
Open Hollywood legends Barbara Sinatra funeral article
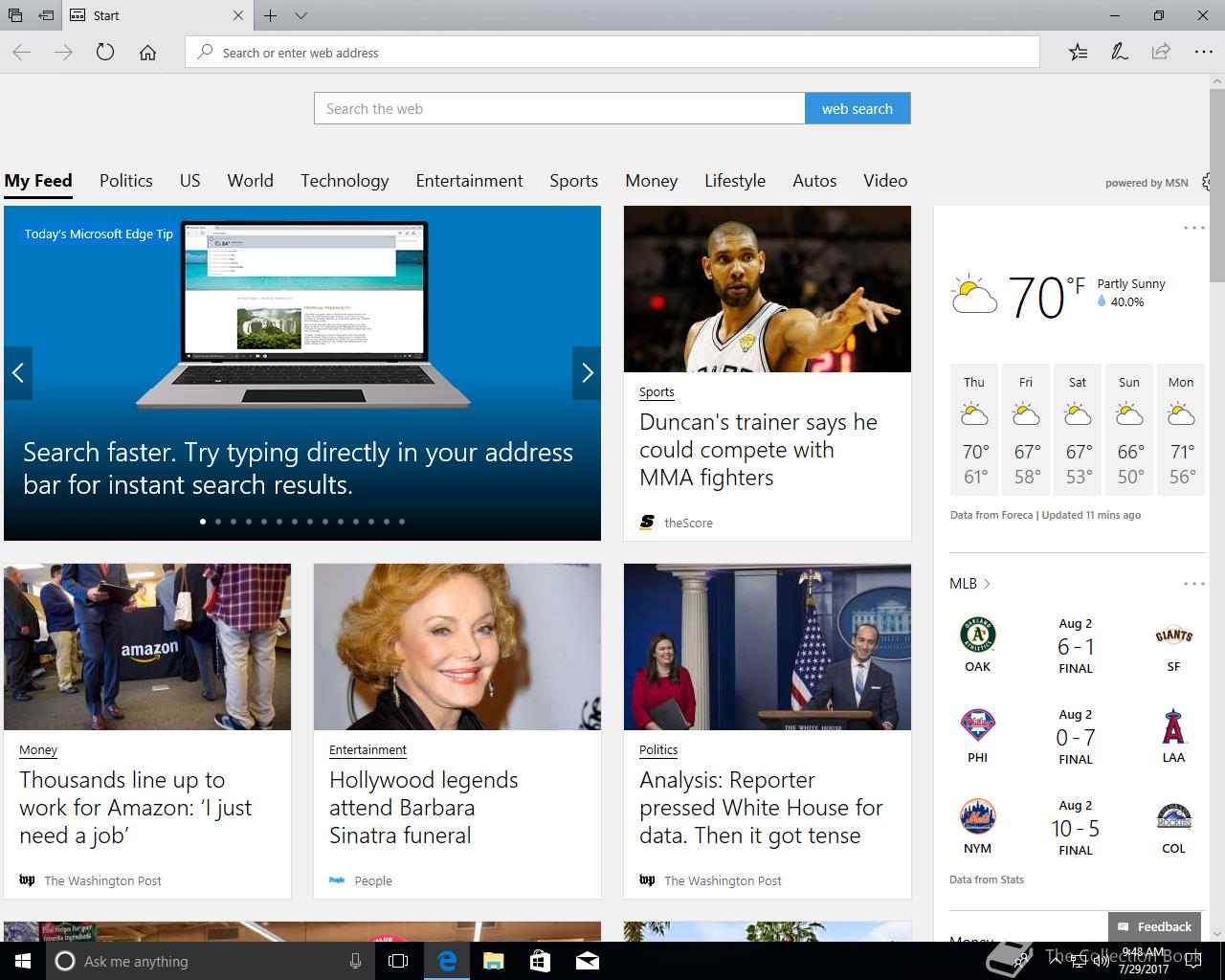tap(423, 808)
